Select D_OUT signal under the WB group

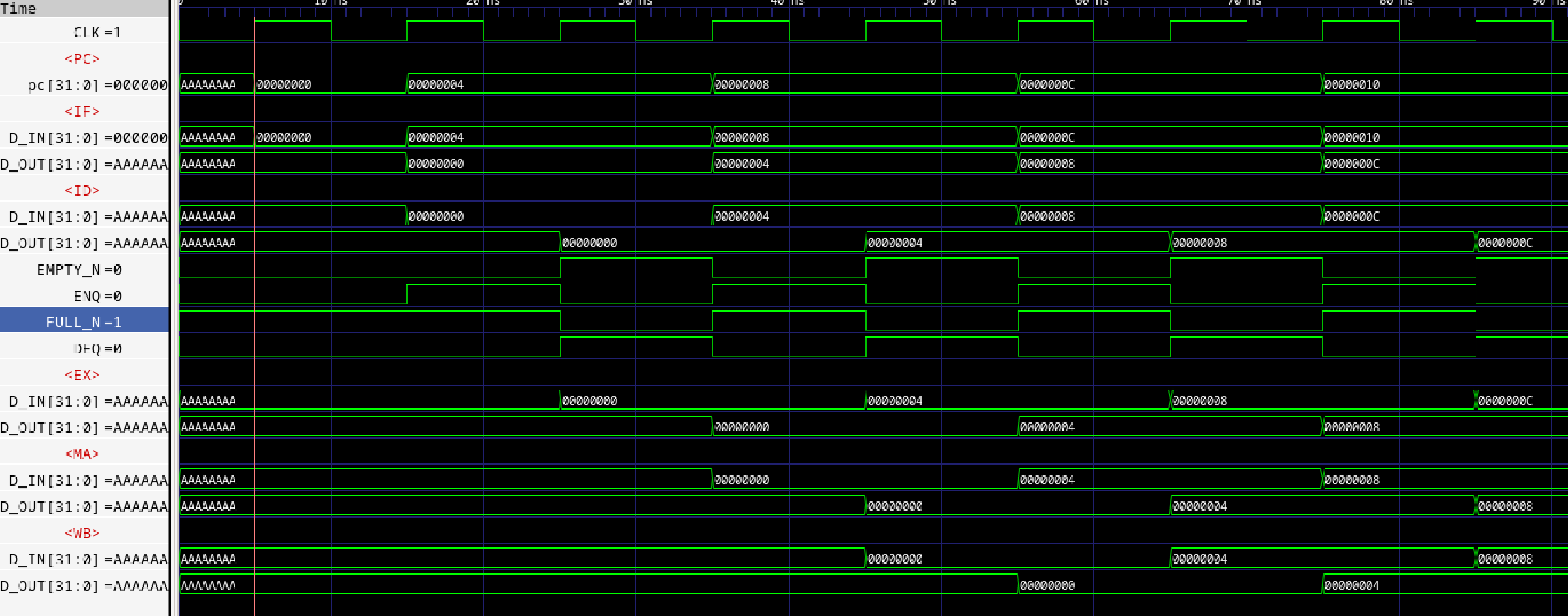click(84, 586)
